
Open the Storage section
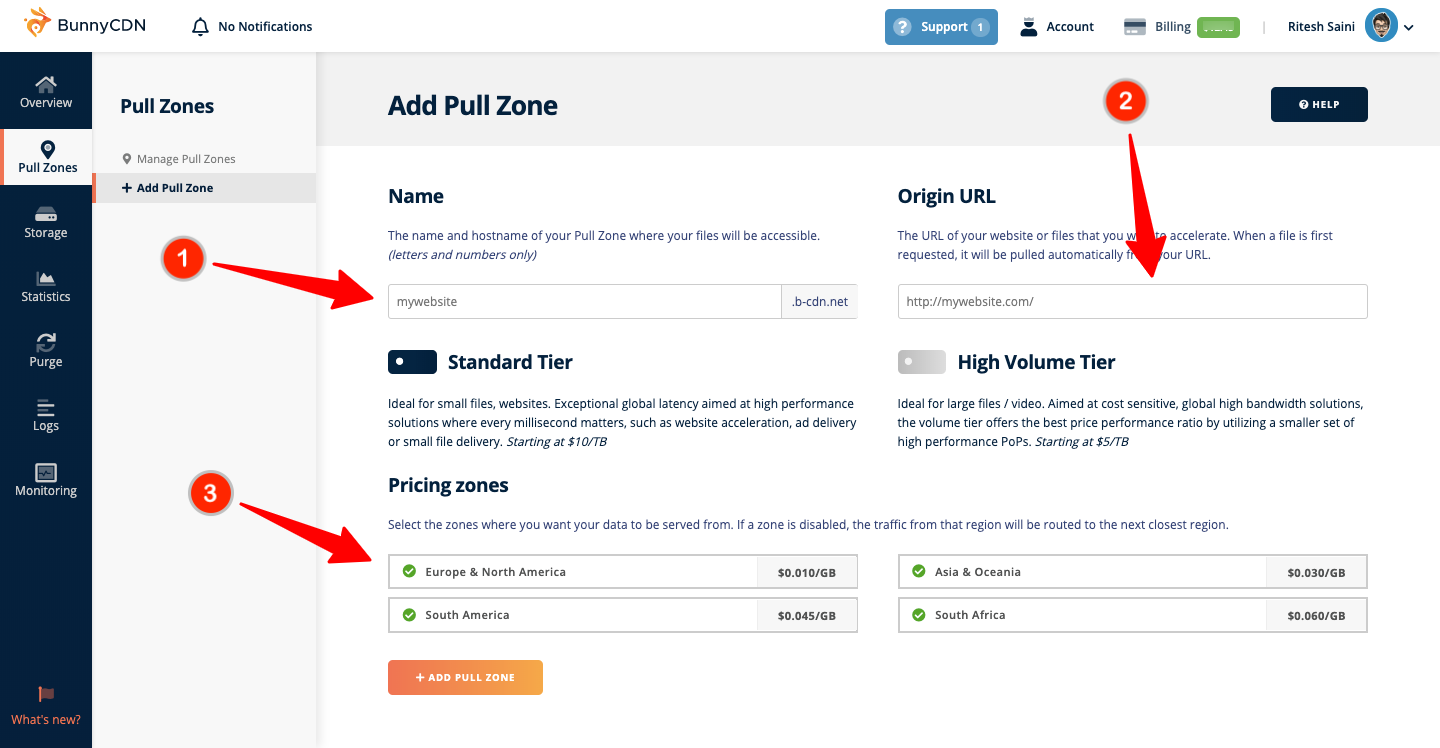[45, 222]
